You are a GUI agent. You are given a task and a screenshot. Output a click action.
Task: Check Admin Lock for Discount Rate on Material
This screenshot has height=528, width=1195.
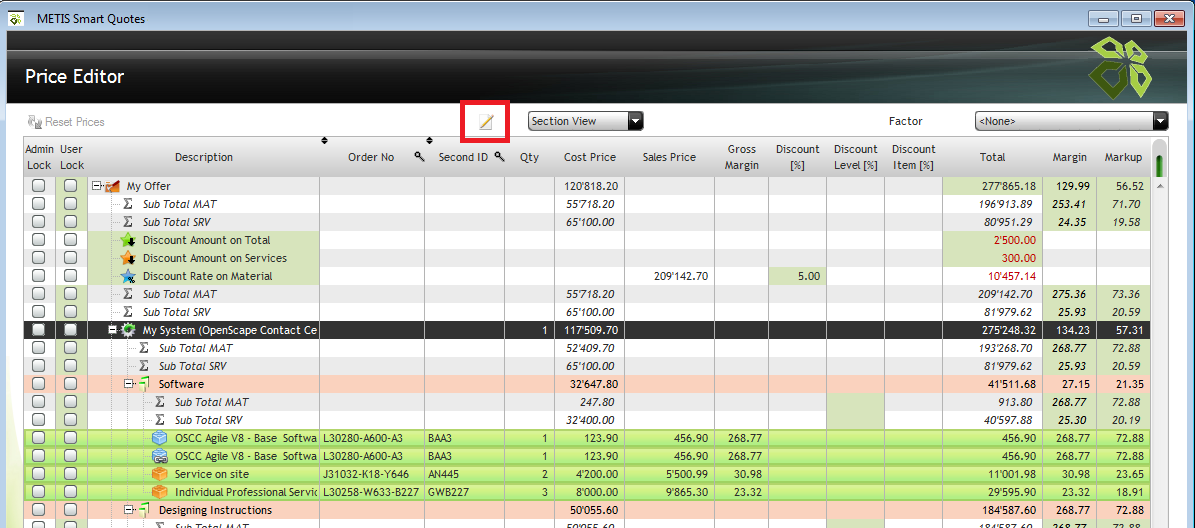coord(39,276)
